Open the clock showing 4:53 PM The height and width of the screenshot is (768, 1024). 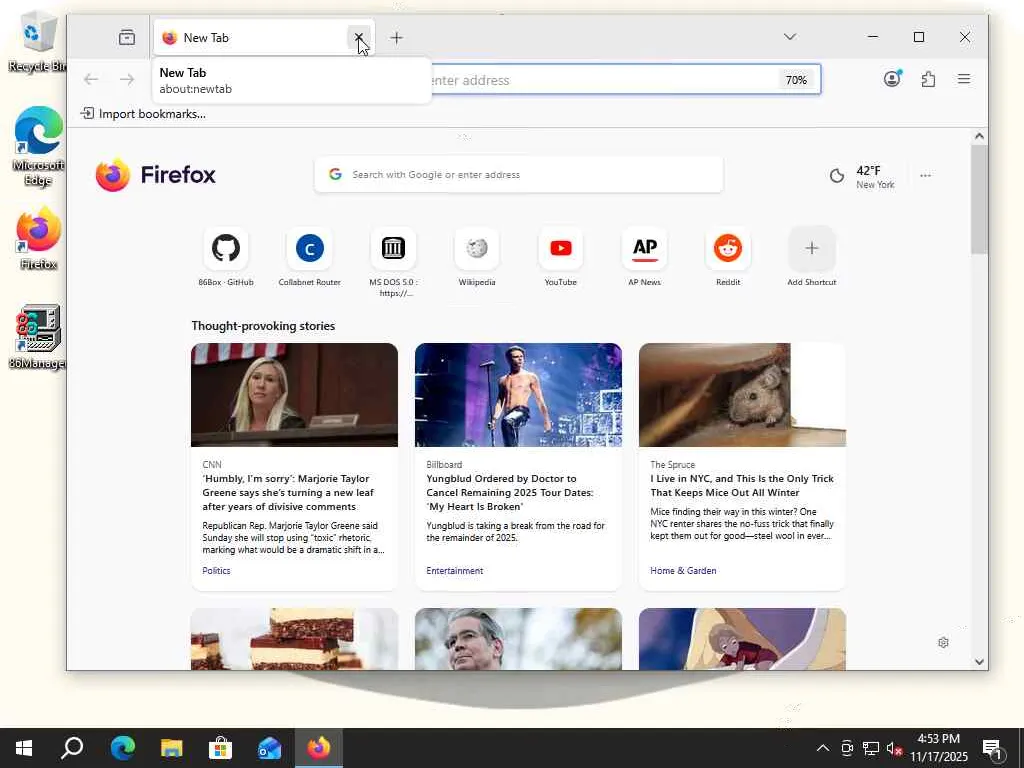tap(938, 748)
